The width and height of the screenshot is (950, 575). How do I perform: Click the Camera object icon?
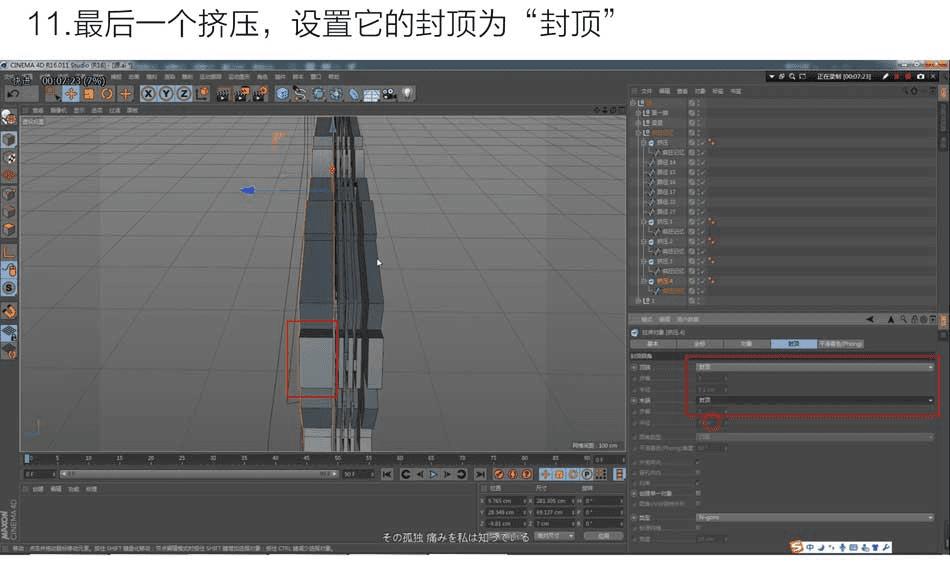point(390,93)
